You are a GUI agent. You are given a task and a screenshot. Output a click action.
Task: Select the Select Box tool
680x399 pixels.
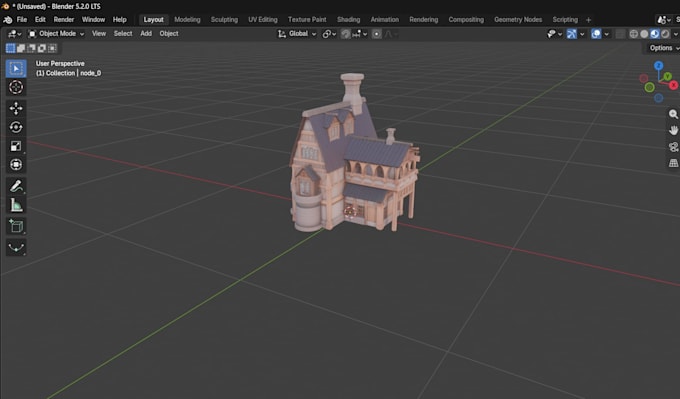tap(16, 69)
